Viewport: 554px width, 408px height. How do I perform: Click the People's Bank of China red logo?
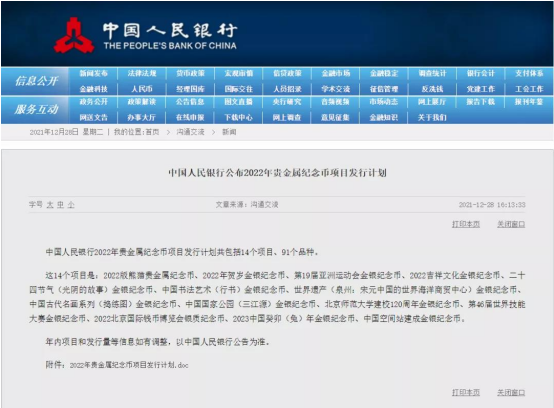click(74, 35)
